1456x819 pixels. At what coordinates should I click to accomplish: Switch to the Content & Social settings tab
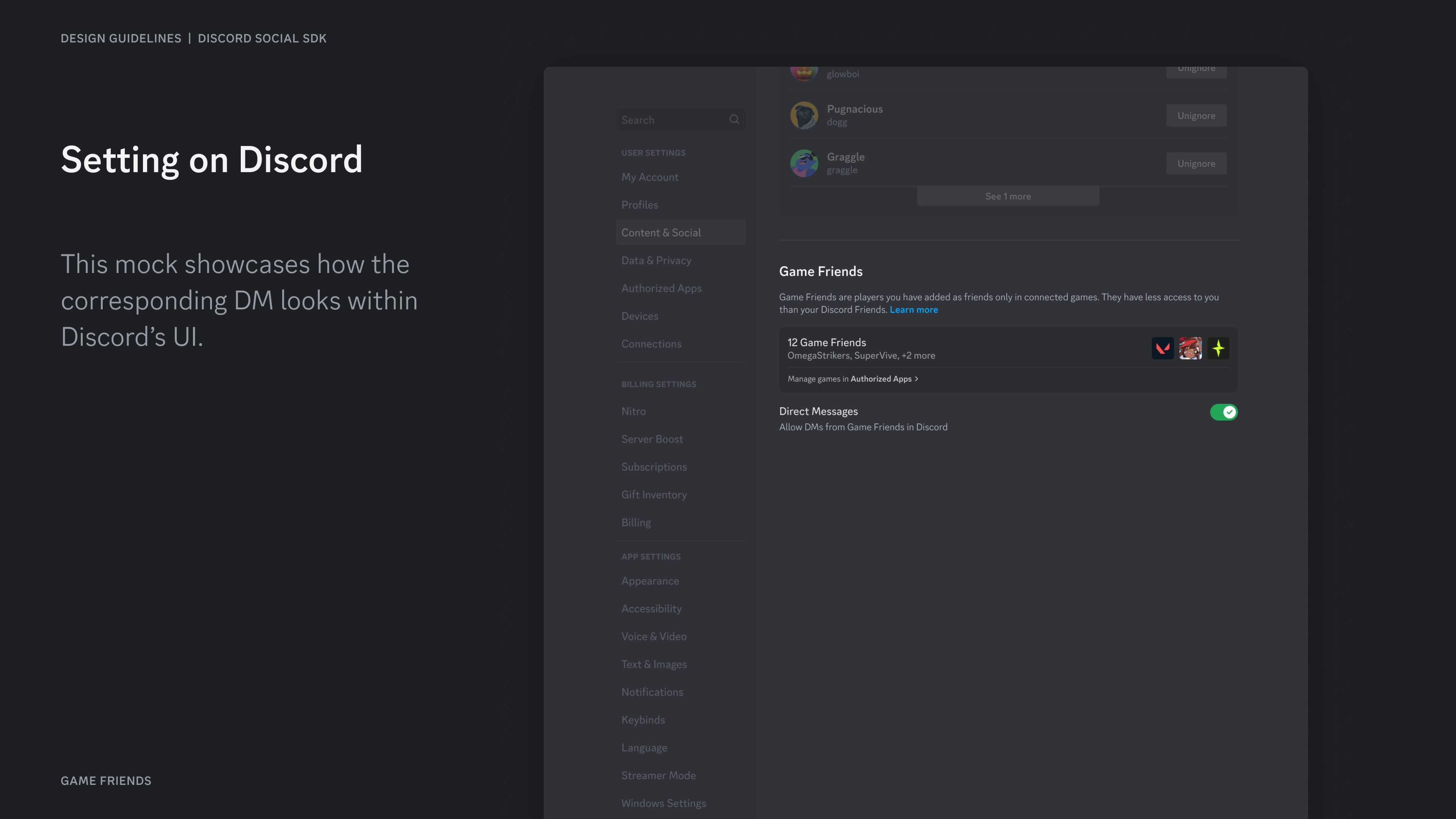[661, 232]
